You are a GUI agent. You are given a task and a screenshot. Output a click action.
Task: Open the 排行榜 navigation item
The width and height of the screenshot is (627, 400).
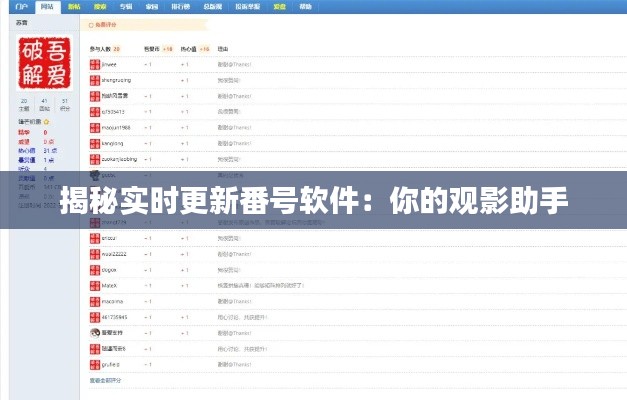coord(181,6)
